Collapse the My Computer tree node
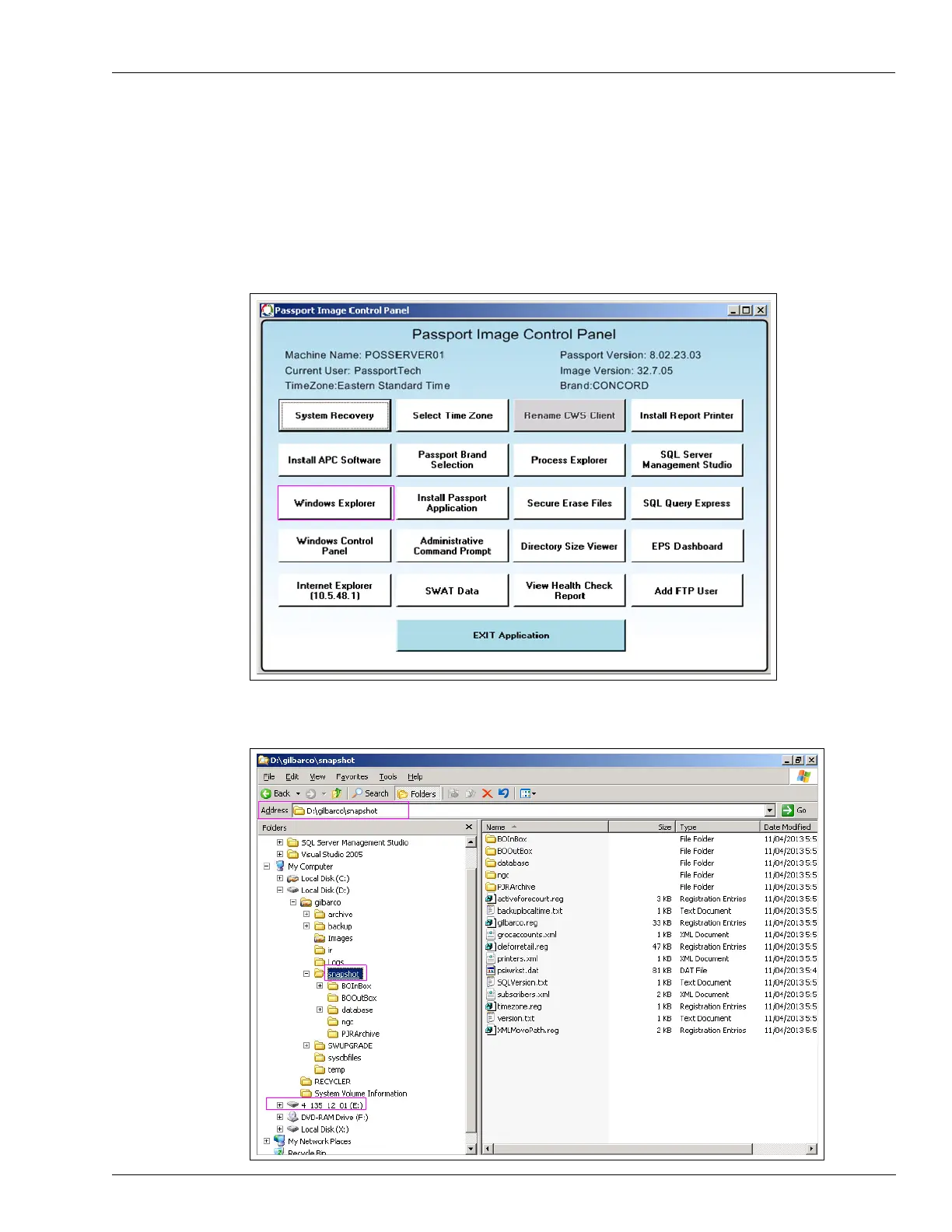Viewport: 952px width, 1232px height. (267, 866)
